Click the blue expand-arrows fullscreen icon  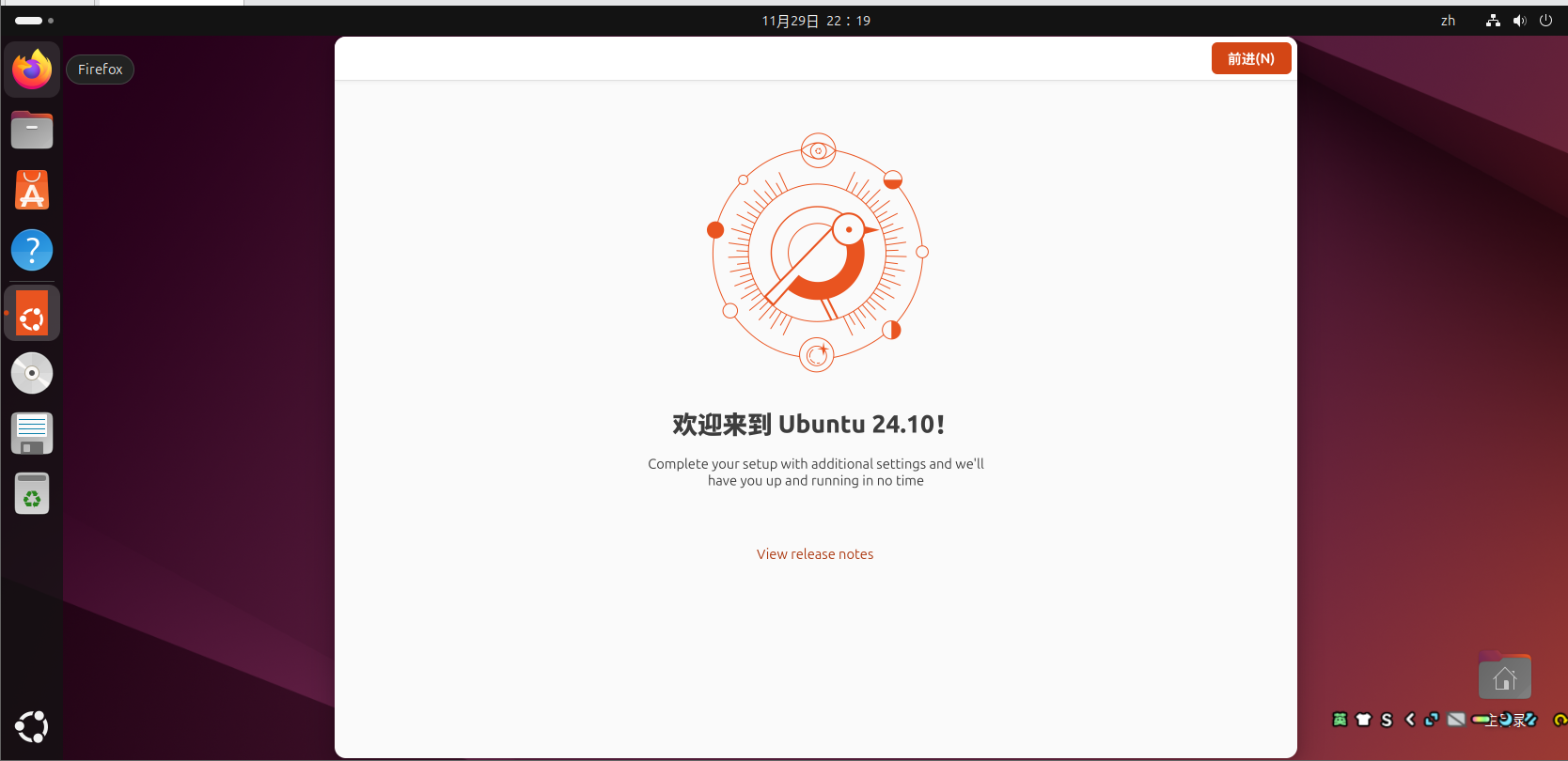1432,720
